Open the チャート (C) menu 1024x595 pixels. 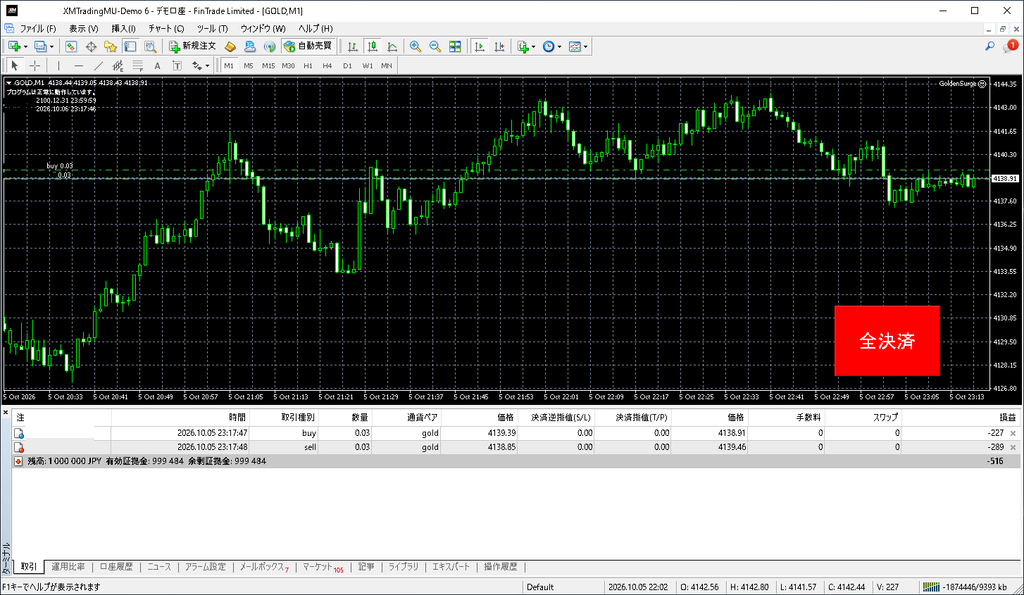[166, 29]
